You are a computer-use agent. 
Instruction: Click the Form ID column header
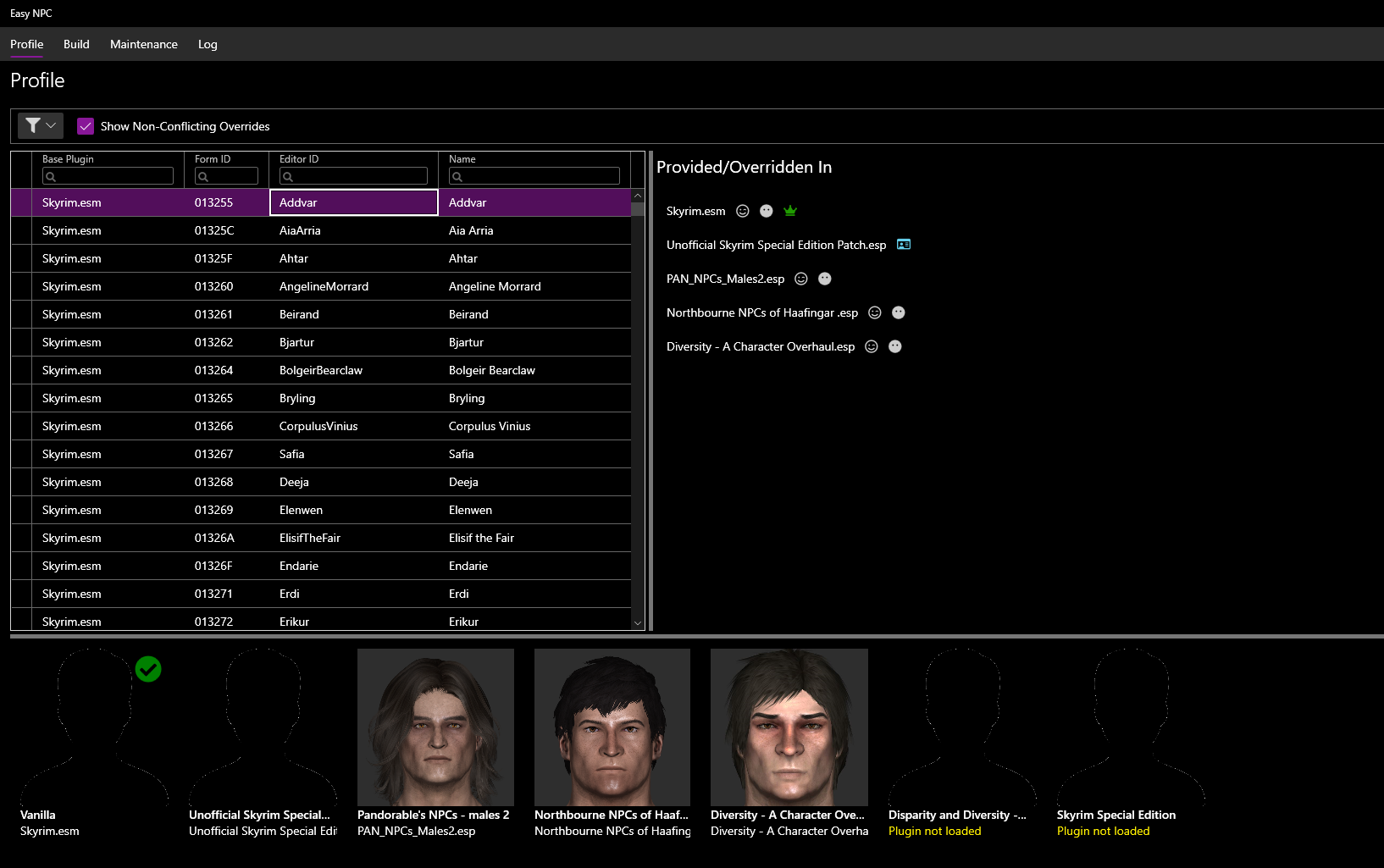pos(213,159)
